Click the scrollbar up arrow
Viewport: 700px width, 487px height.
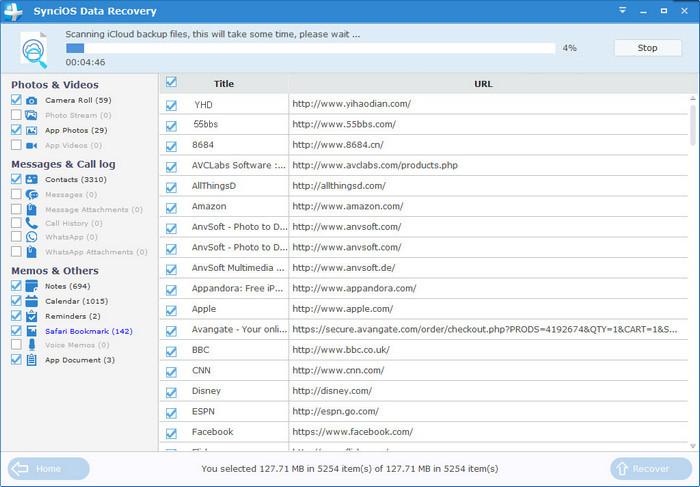click(692, 98)
